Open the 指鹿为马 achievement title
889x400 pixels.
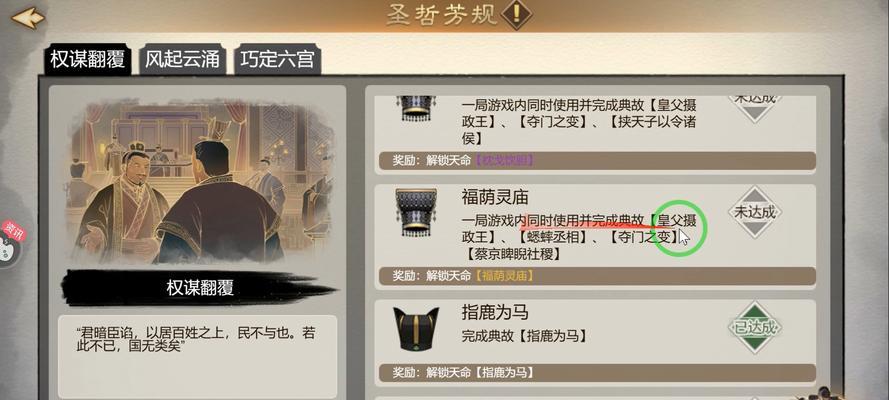coord(495,312)
